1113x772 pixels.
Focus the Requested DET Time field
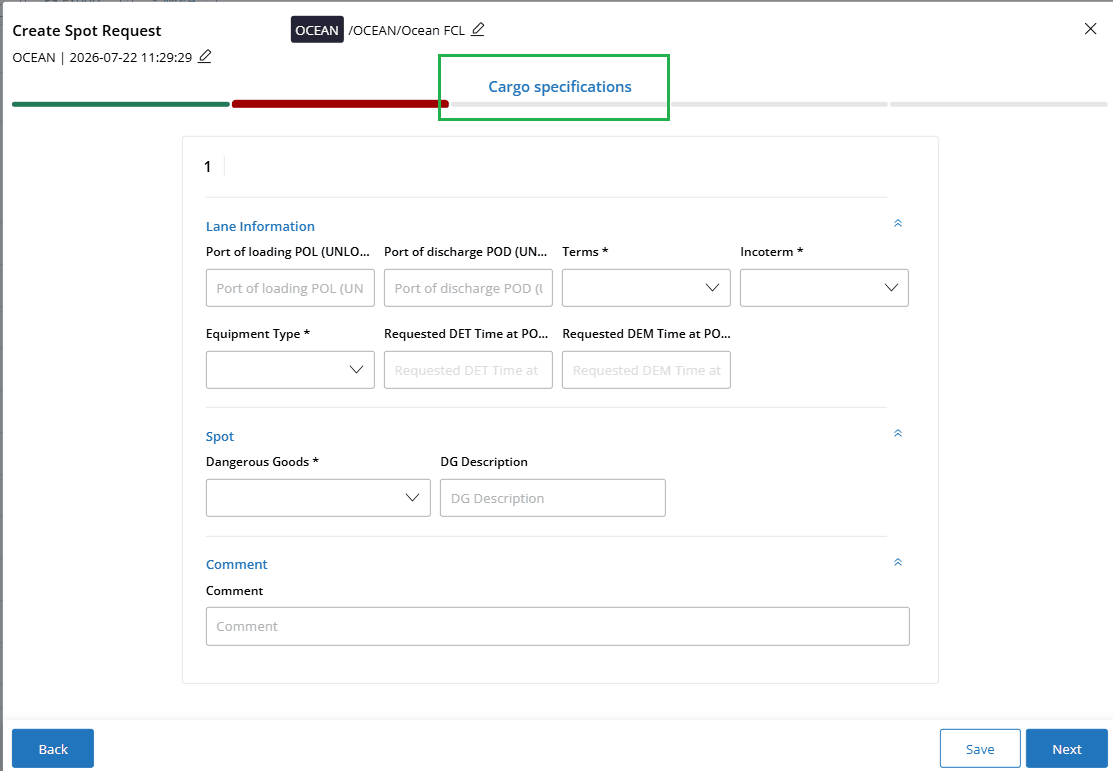pos(468,370)
